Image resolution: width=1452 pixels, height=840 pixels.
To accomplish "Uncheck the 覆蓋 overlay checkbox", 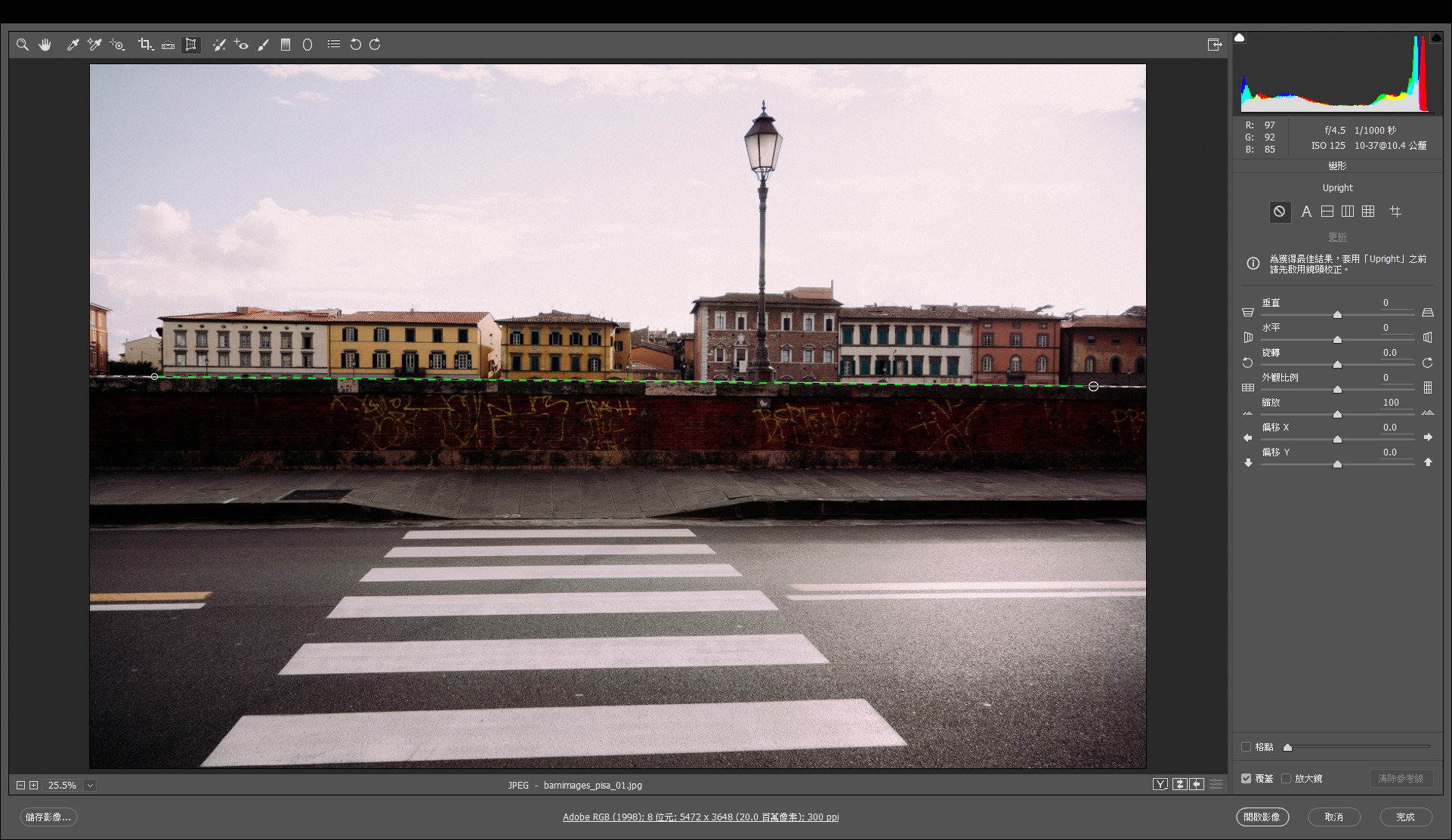I will [1246, 779].
